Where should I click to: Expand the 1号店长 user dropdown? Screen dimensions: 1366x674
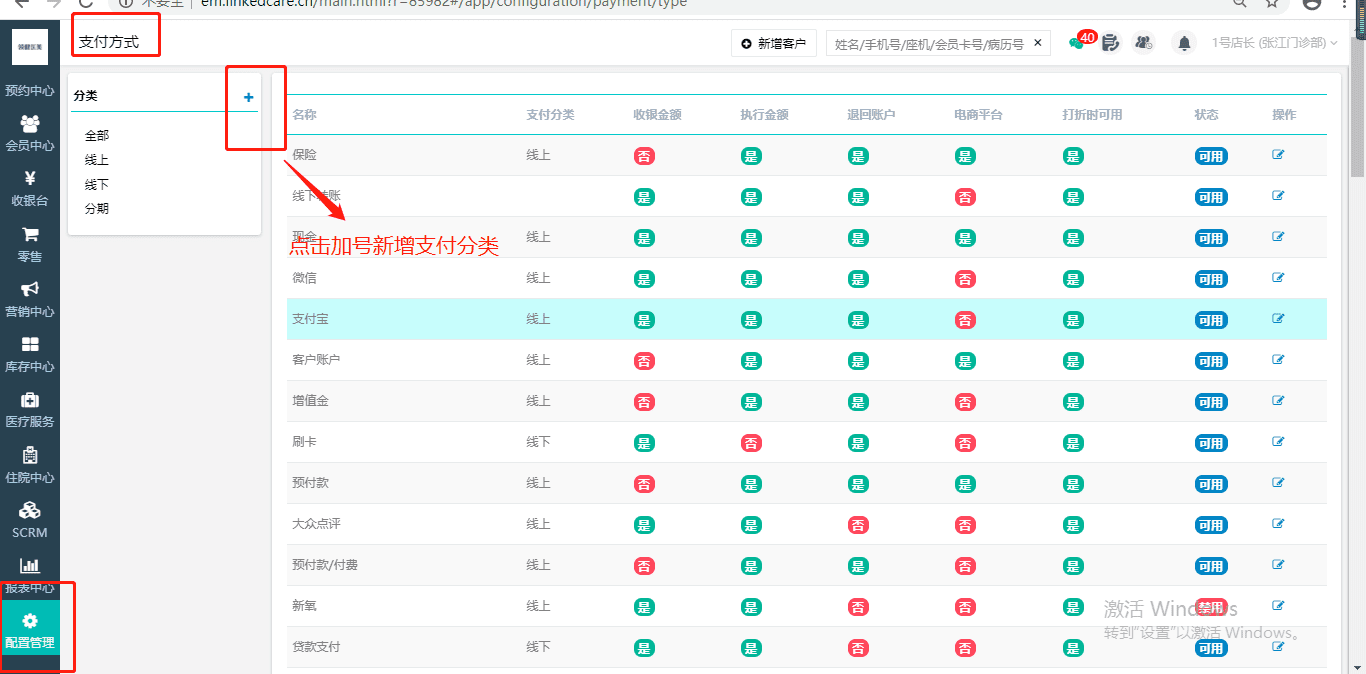click(1274, 43)
